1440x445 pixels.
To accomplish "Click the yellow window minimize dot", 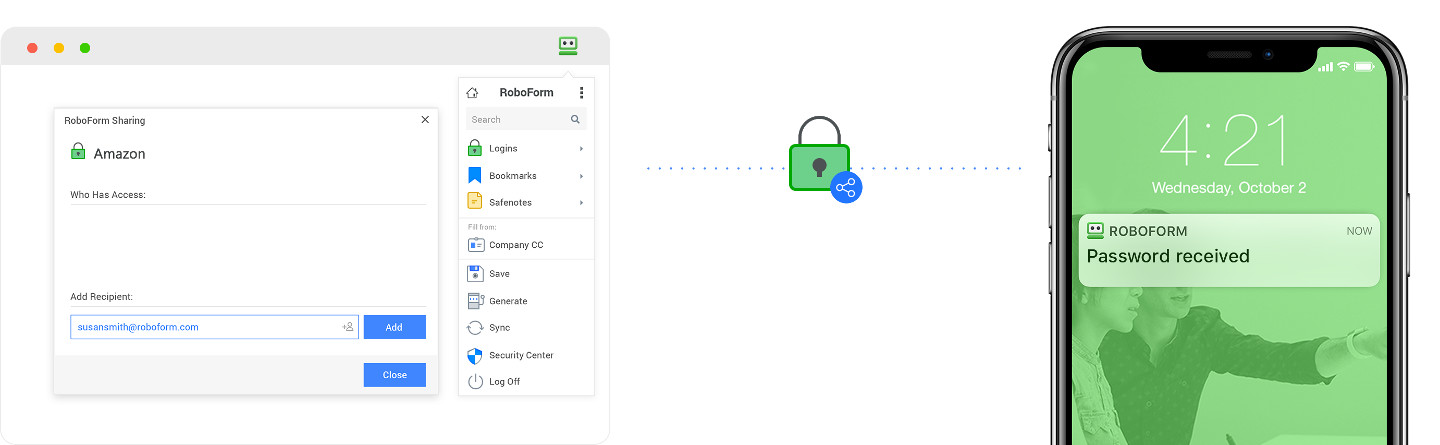I will [x=59, y=48].
